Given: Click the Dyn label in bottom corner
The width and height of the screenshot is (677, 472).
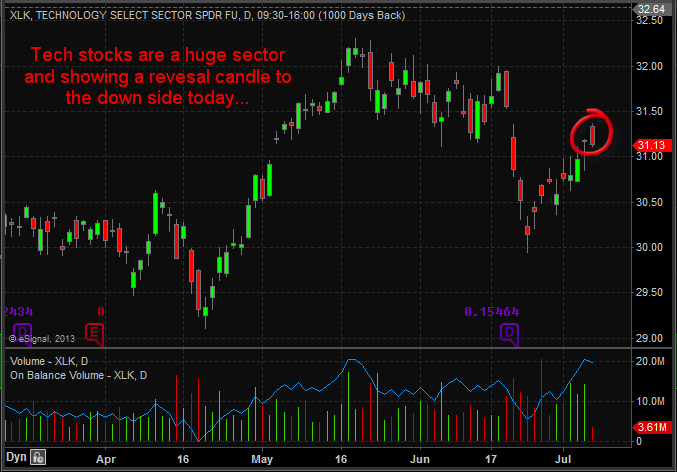Looking at the screenshot, I should pyautogui.click(x=16, y=457).
